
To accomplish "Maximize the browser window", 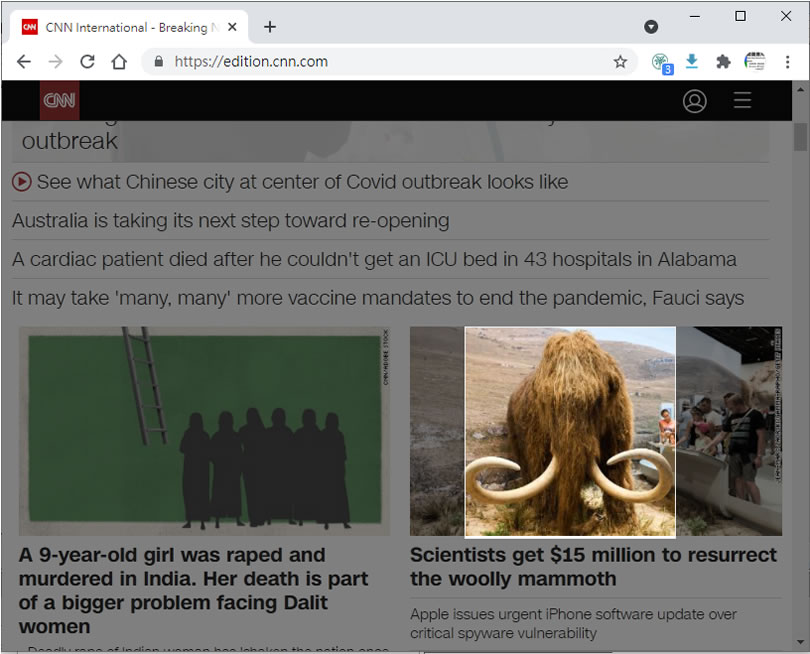I will pos(740,17).
